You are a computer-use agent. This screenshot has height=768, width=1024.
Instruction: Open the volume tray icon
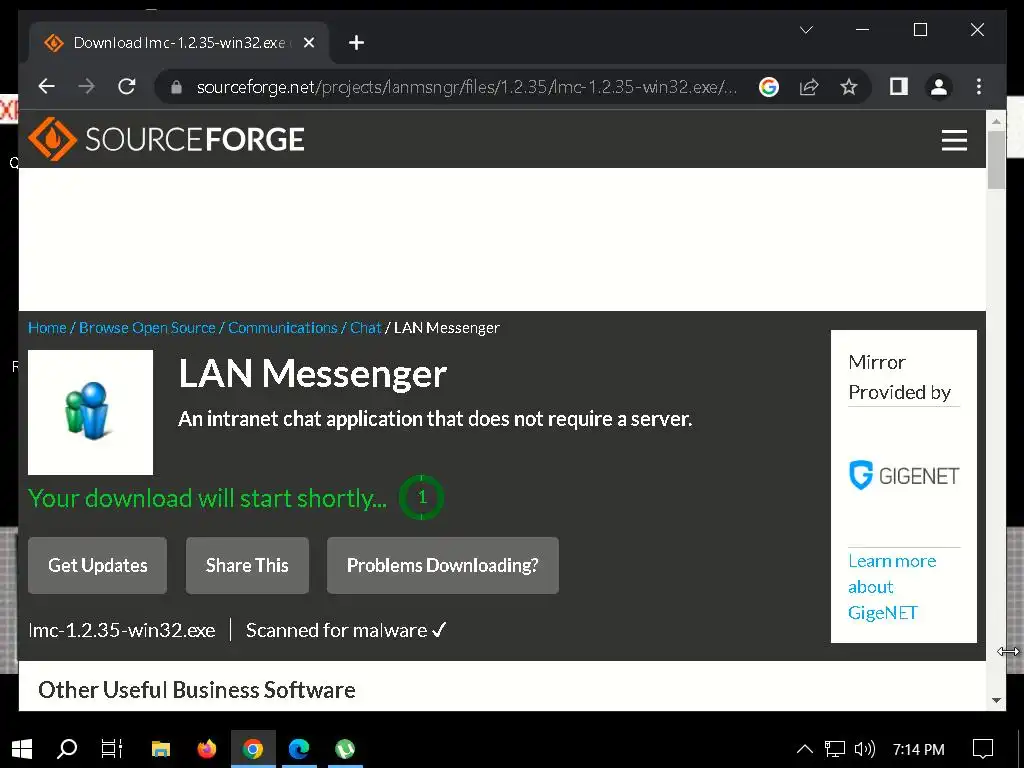(865, 749)
